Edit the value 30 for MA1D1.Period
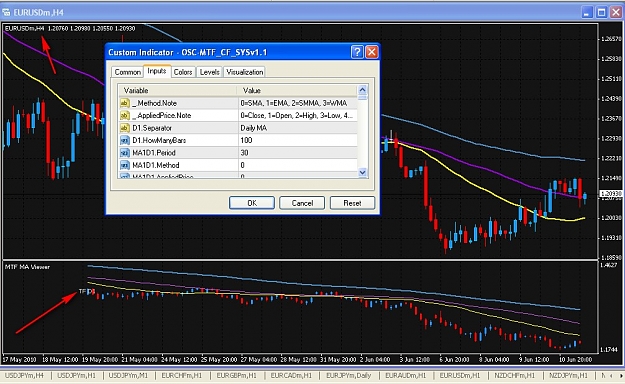The width and height of the screenshot is (625, 384). 298,153
